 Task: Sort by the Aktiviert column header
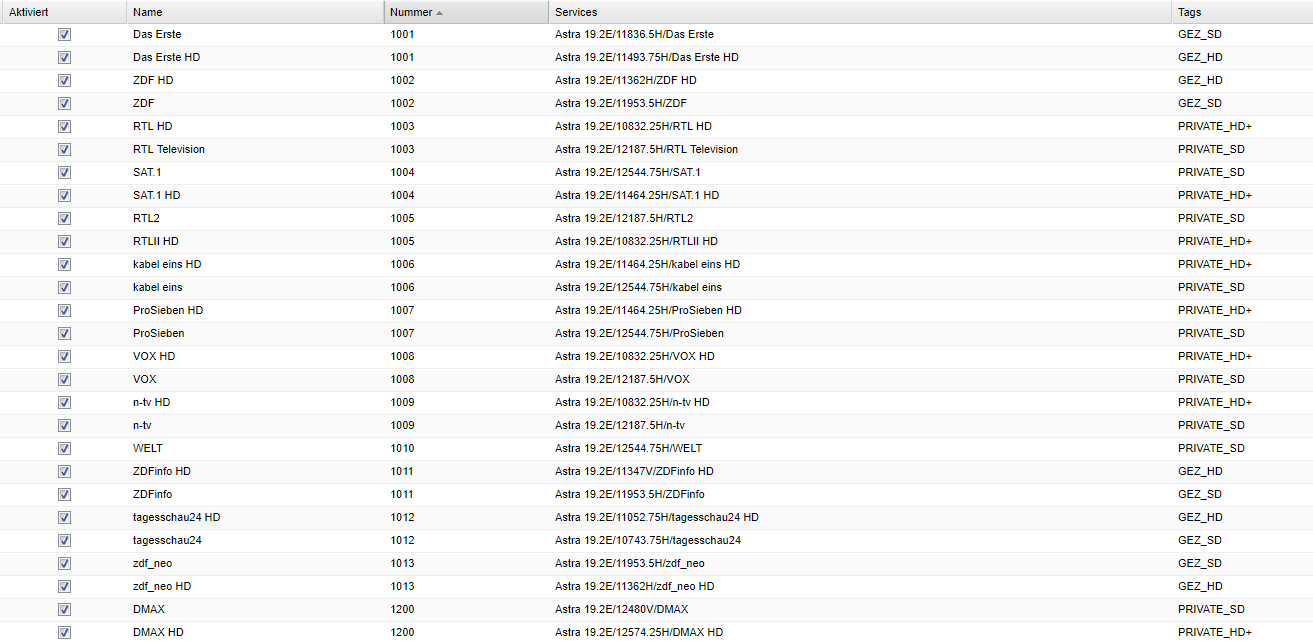click(x=63, y=12)
